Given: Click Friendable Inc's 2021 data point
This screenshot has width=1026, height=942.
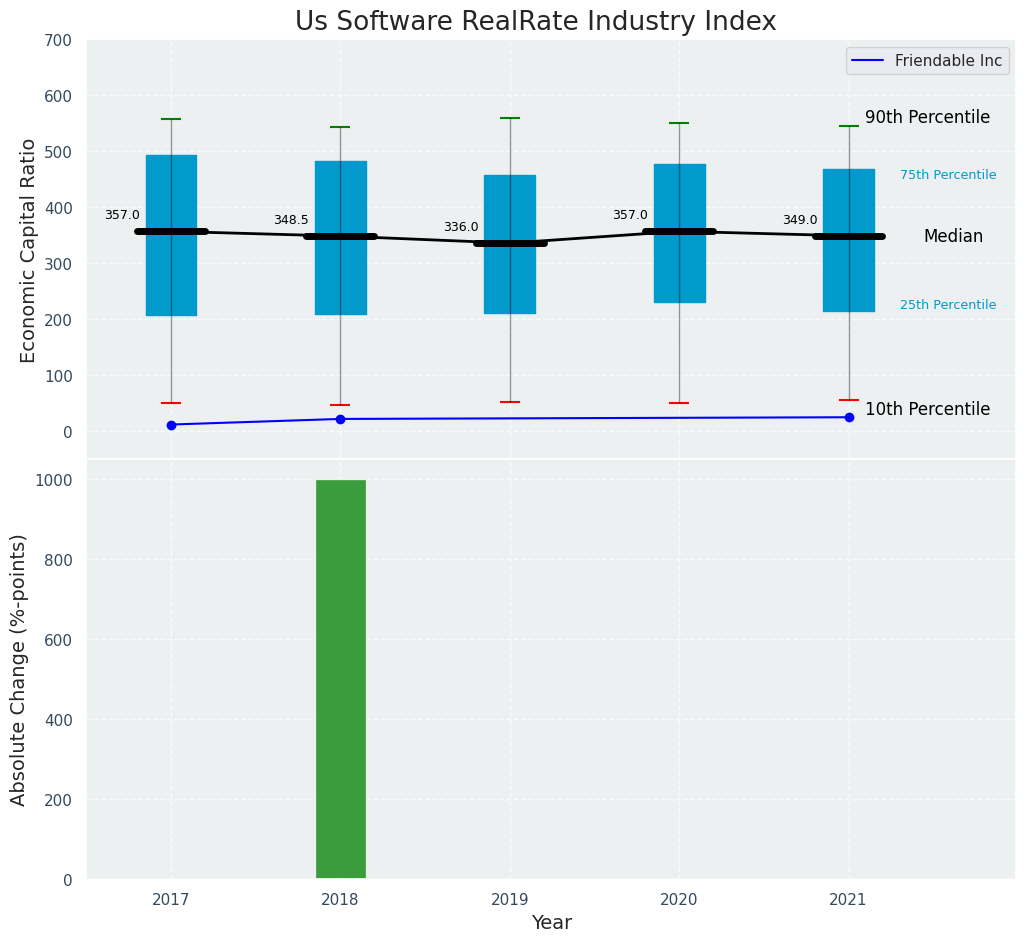Looking at the screenshot, I should point(849,417).
